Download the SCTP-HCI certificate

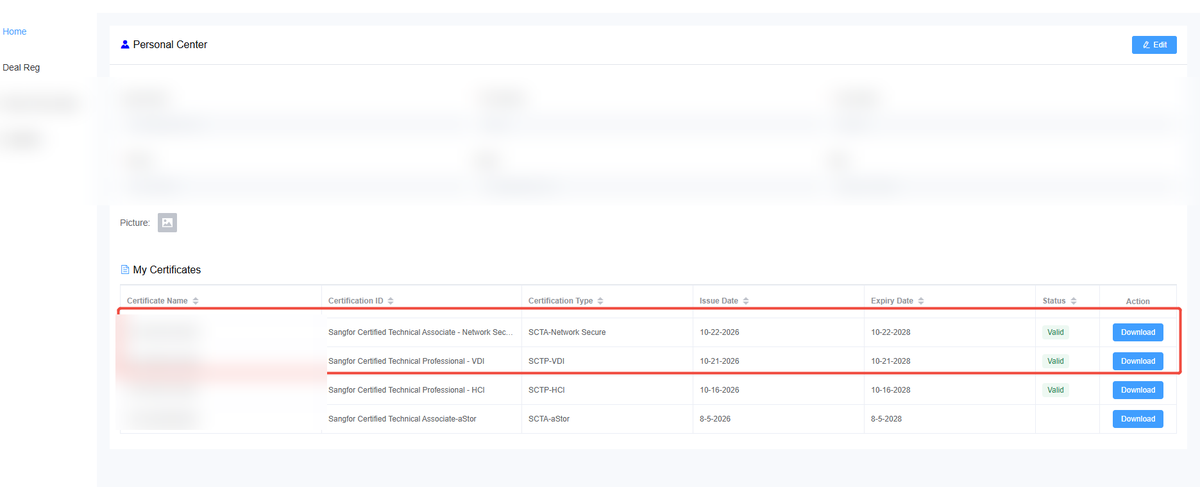click(x=1138, y=390)
